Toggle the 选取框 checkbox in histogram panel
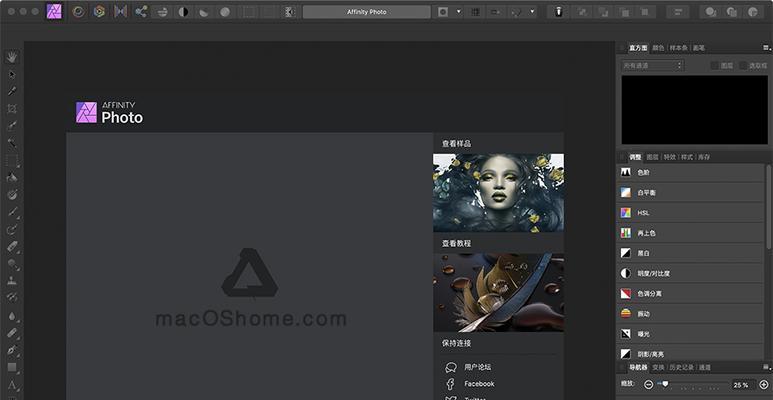Image resolution: width=773 pixels, height=400 pixels. pos(743,66)
